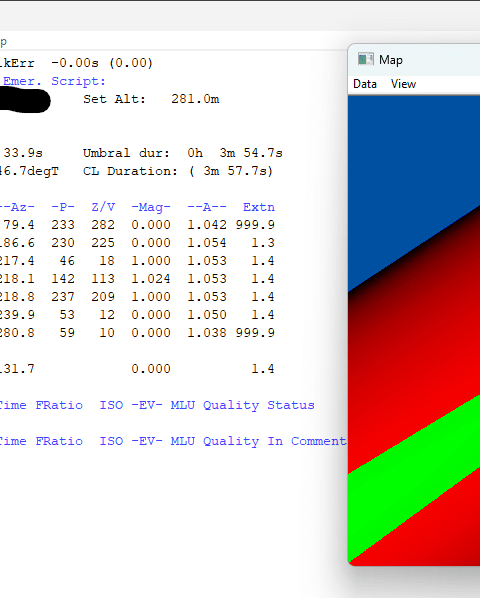
Task: Click the Map window's title bar icon
Action: pos(365,59)
